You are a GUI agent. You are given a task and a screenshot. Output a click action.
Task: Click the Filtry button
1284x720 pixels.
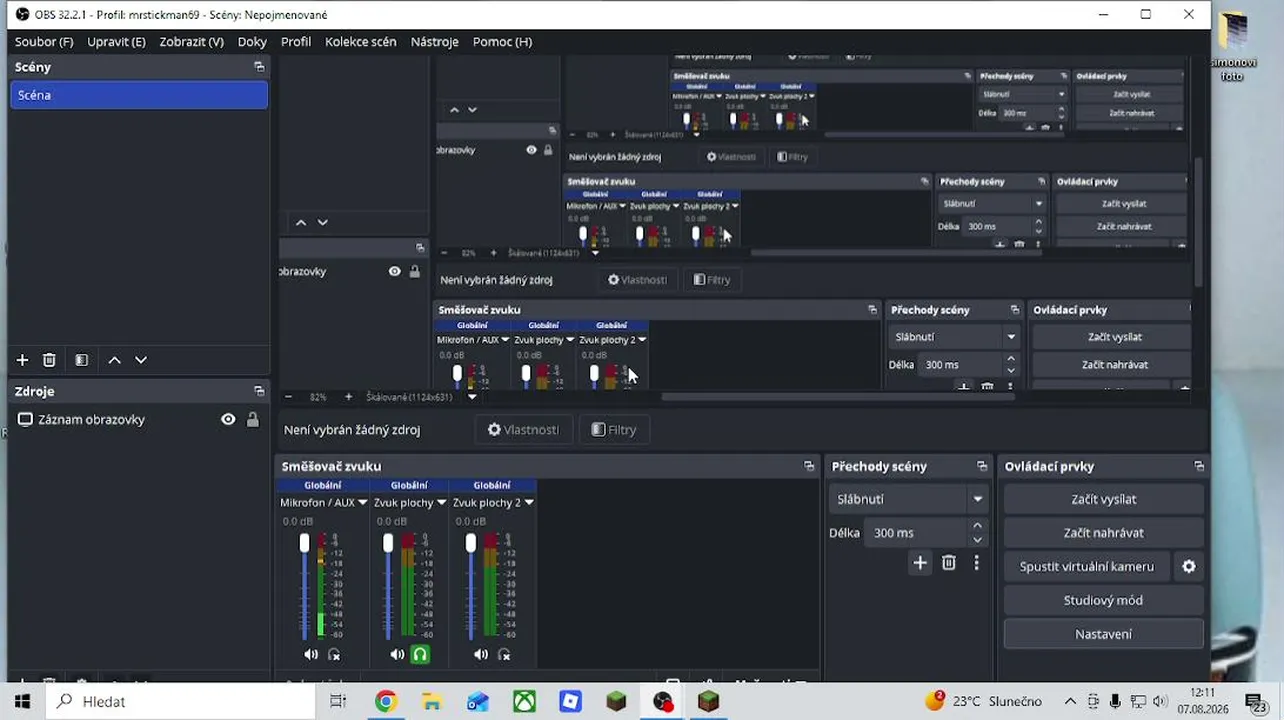coord(614,430)
